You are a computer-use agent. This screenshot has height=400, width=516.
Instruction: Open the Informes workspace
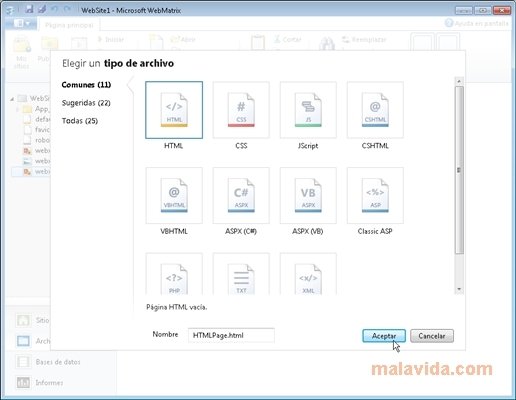click(40, 383)
